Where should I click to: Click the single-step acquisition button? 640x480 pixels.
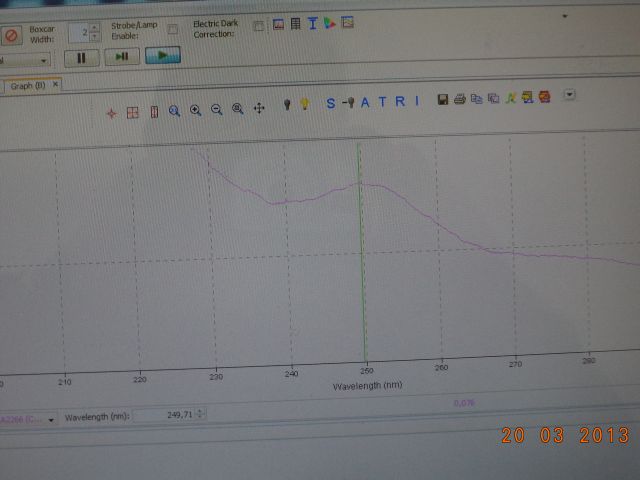pos(122,56)
